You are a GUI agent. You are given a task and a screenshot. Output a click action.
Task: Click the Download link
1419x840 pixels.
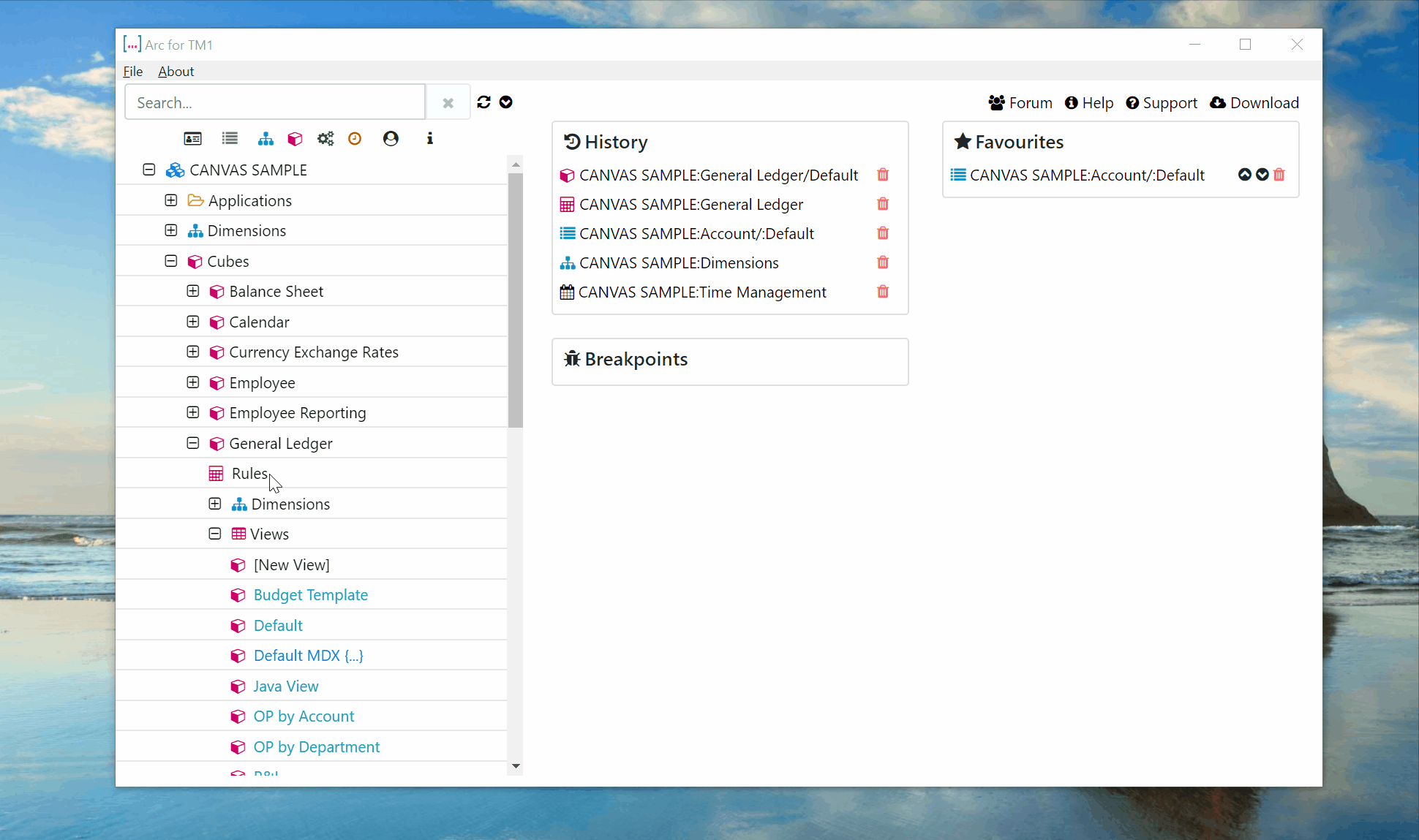click(1254, 103)
